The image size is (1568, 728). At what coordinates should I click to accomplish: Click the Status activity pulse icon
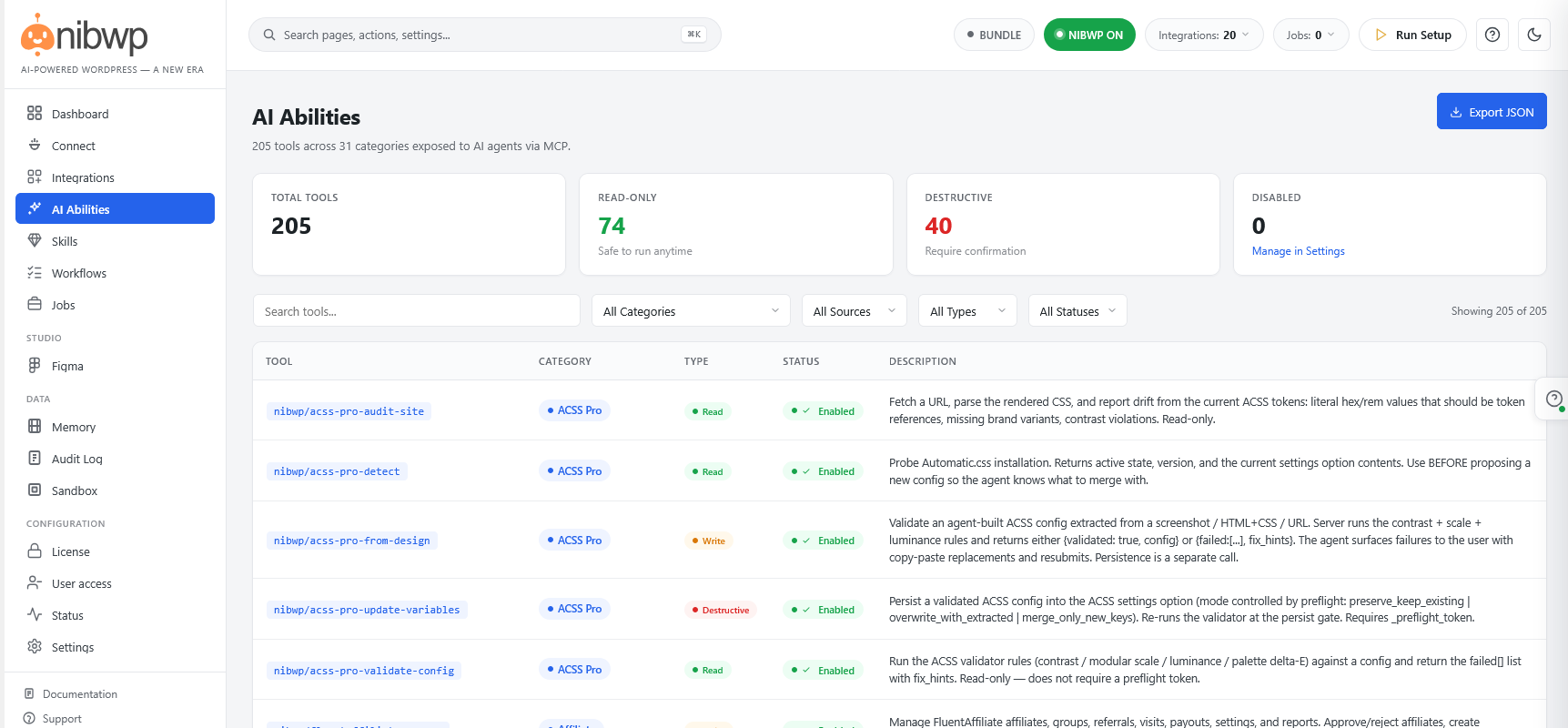tap(35, 614)
